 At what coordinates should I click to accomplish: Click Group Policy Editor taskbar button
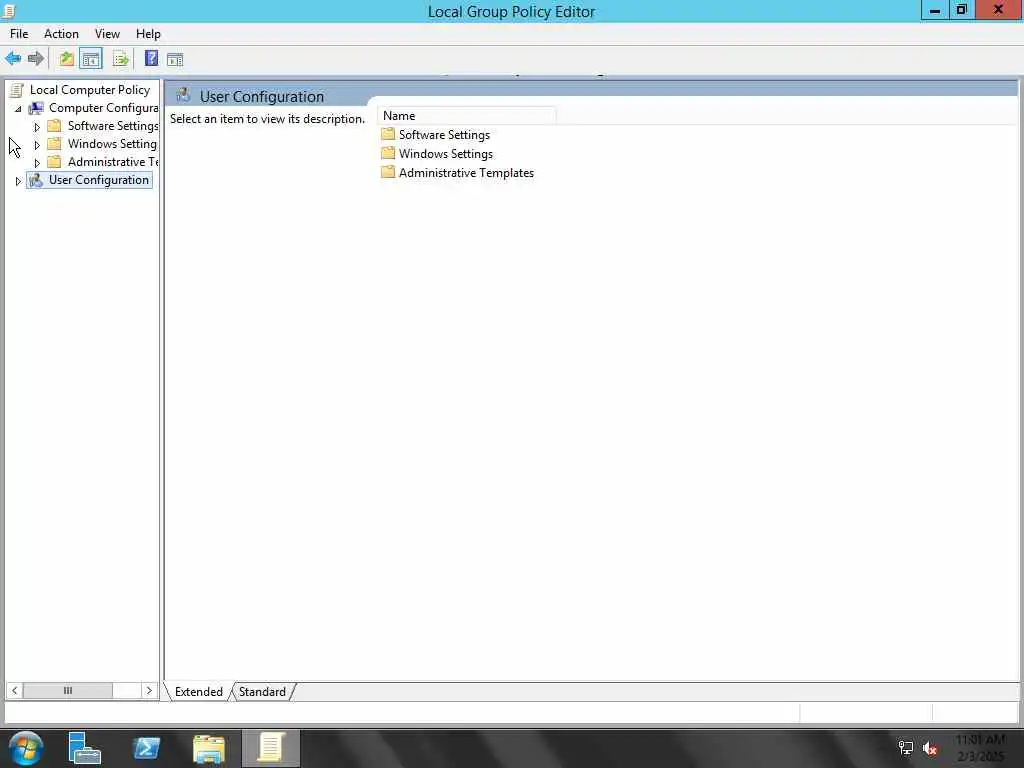(x=271, y=748)
